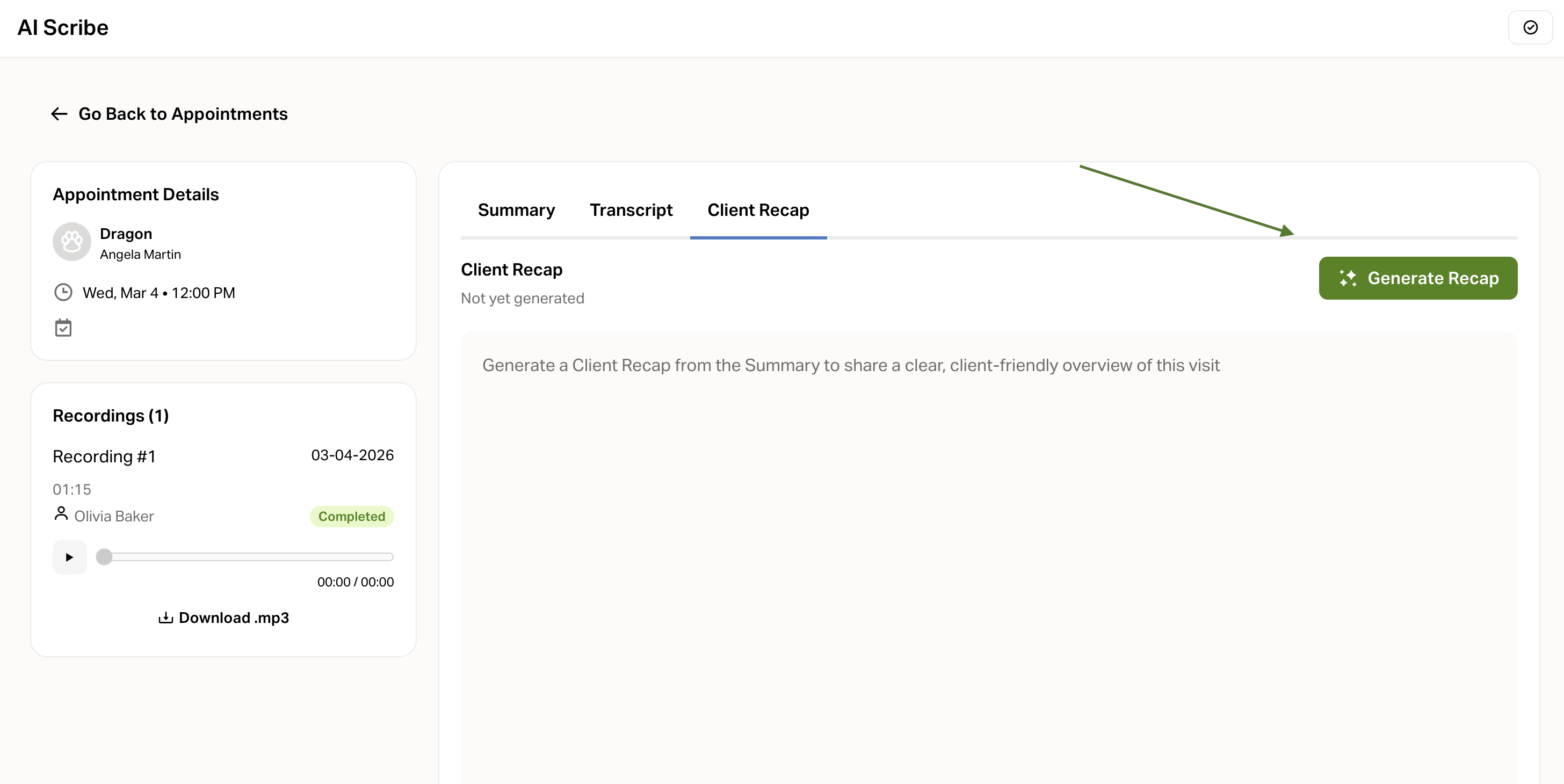
Task: Click the person icon next to Olivia Baker
Action: tap(61, 514)
